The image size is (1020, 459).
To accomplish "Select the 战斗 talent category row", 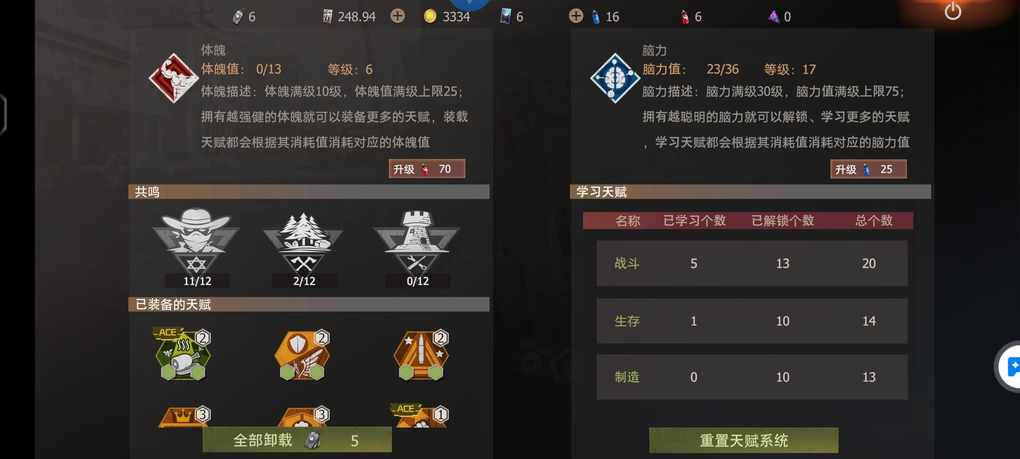I will (x=752, y=263).
